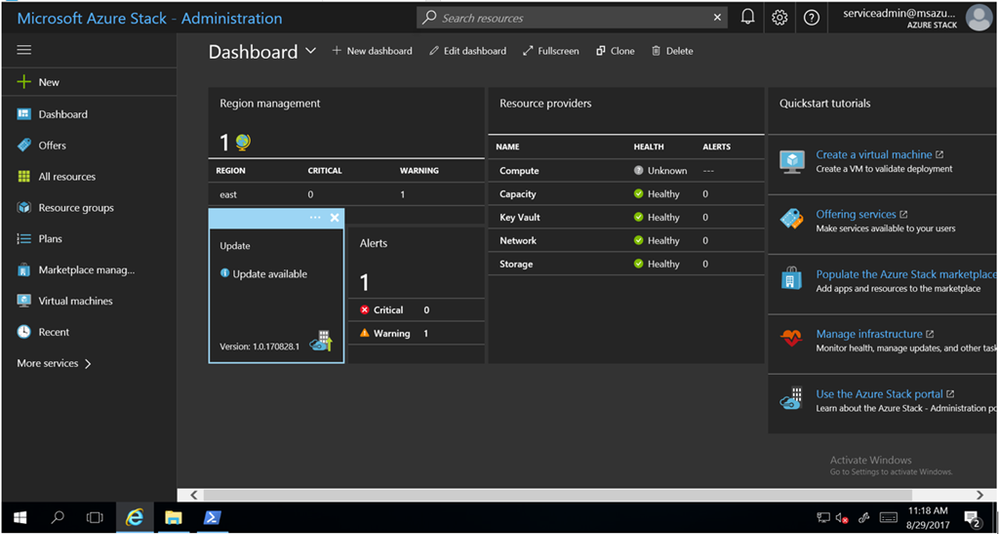This screenshot has height=534, width=999.
Task: Click the Use the Azure Stack portal icon
Action: [x=793, y=398]
